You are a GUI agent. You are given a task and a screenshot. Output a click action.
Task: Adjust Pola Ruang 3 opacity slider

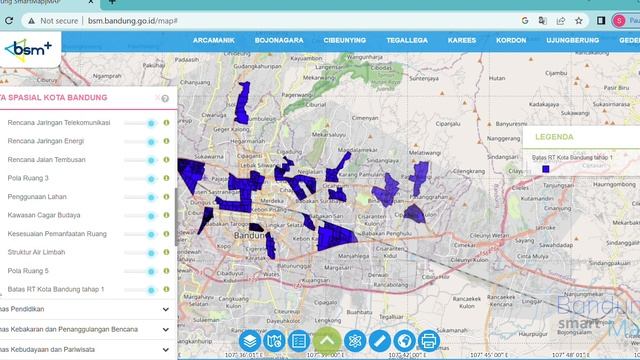[140, 179]
